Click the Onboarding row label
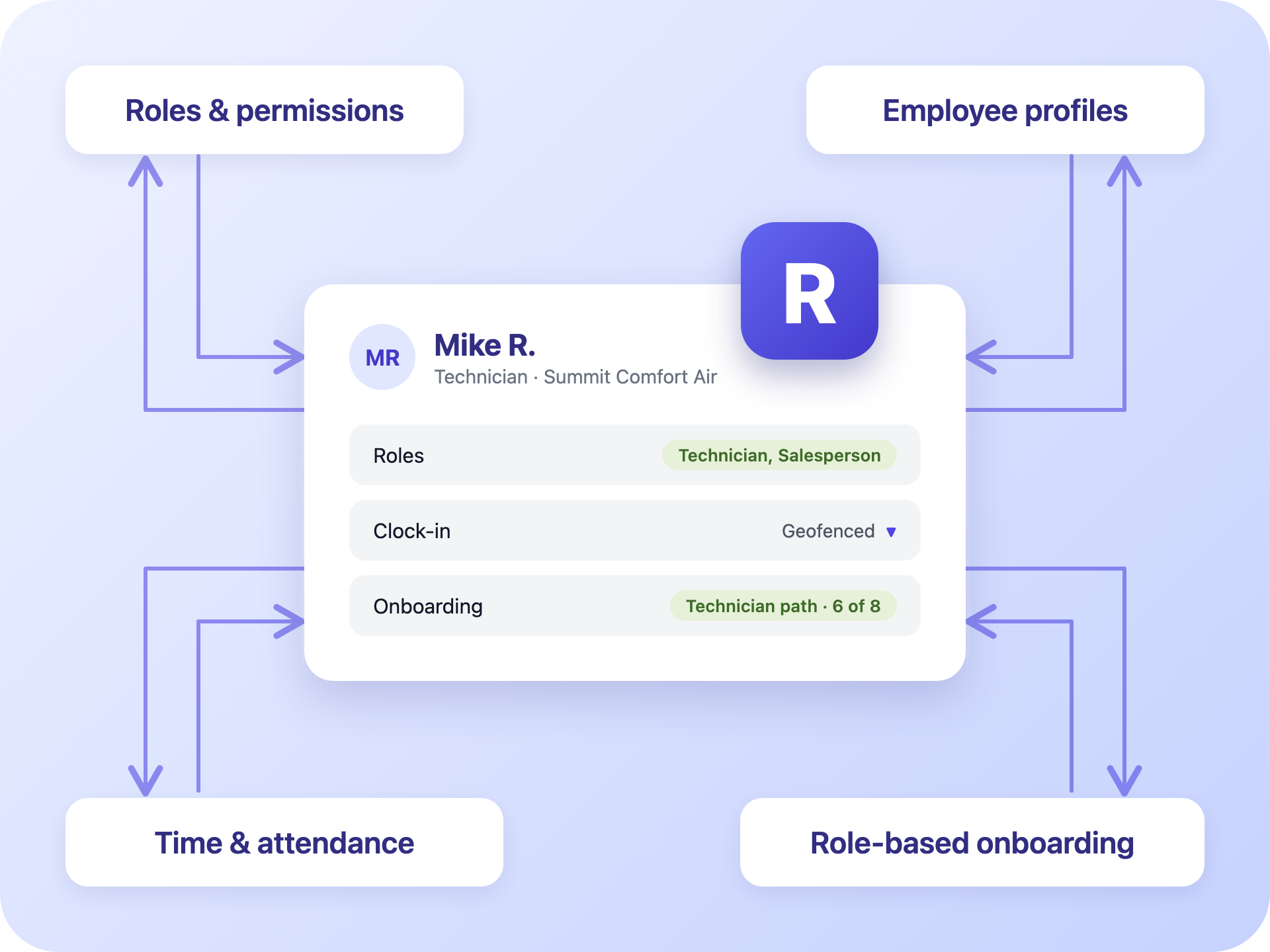The width and height of the screenshot is (1270, 952). tap(428, 606)
